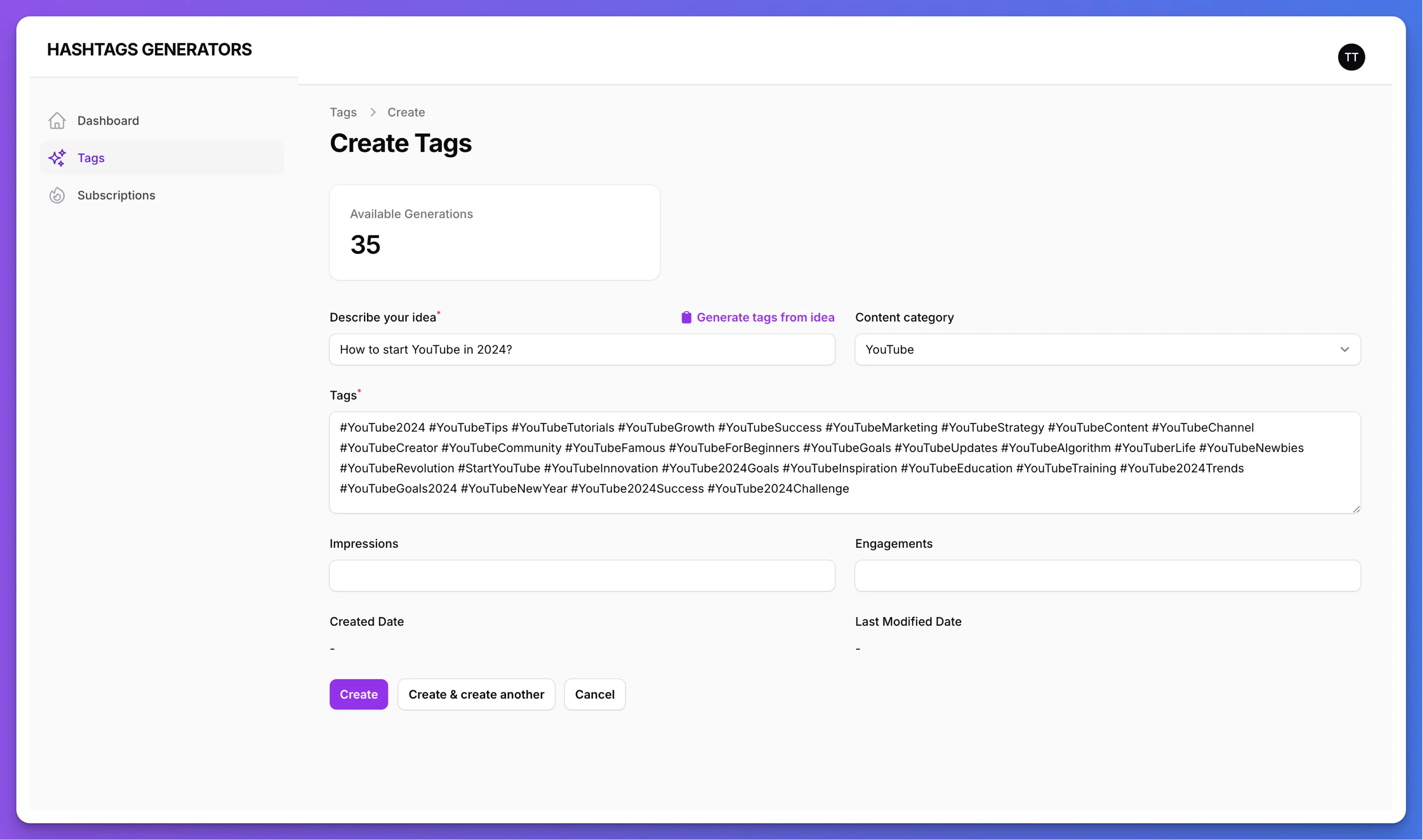Click the Describe your idea label

(383, 317)
